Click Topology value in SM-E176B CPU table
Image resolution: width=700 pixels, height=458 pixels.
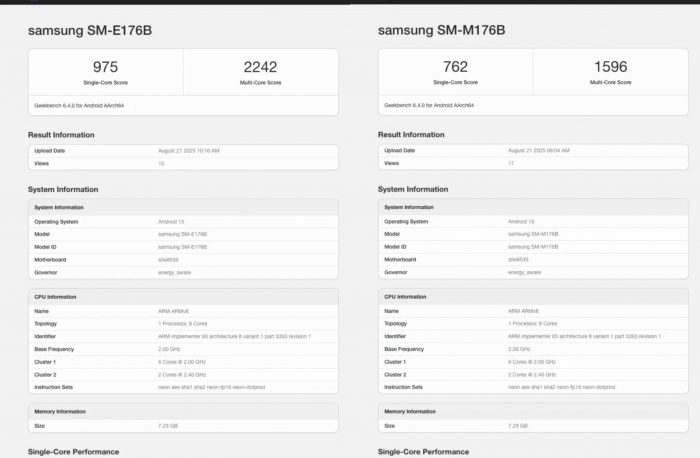(x=183, y=324)
